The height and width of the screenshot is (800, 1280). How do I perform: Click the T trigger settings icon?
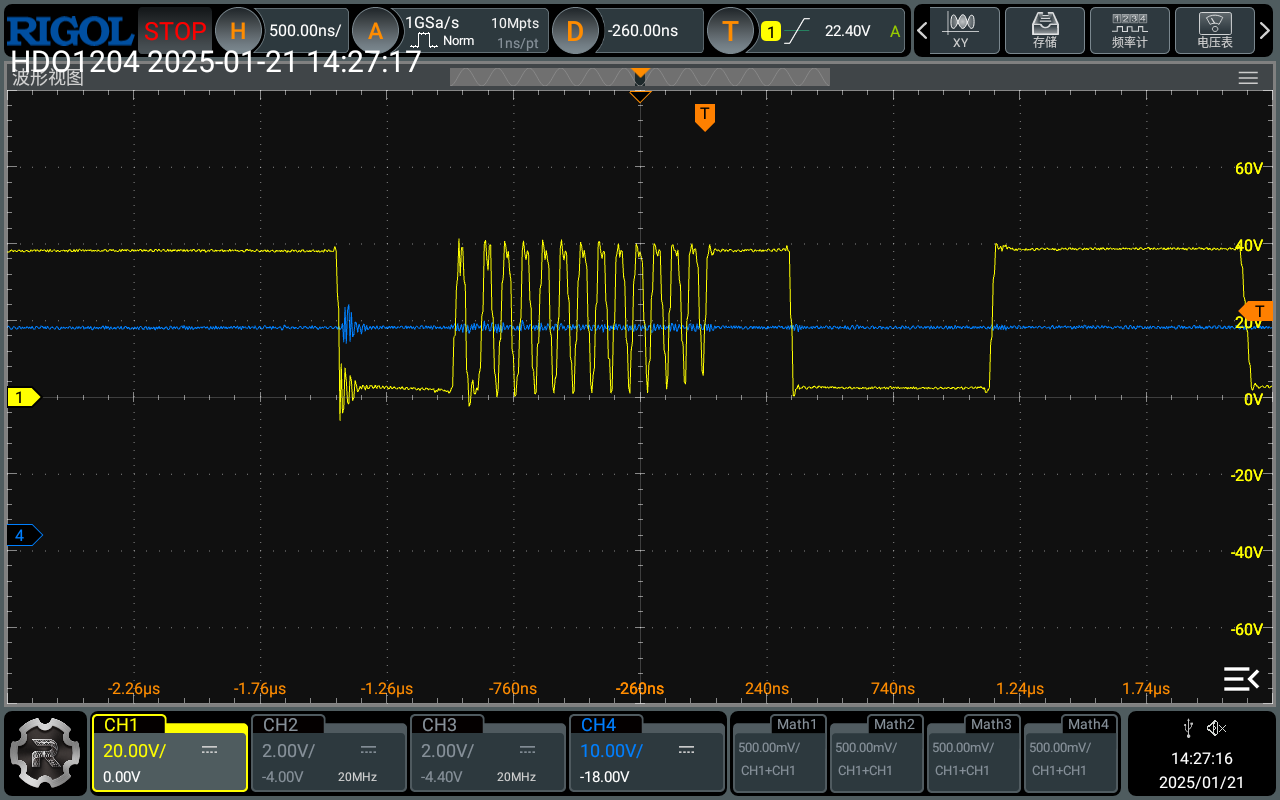(x=729, y=31)
